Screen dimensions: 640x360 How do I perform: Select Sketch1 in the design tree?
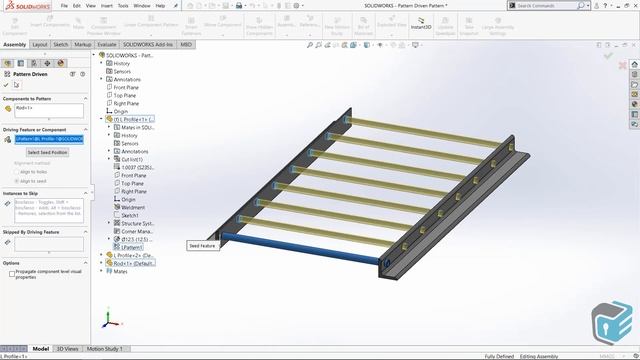click(126, 215)
